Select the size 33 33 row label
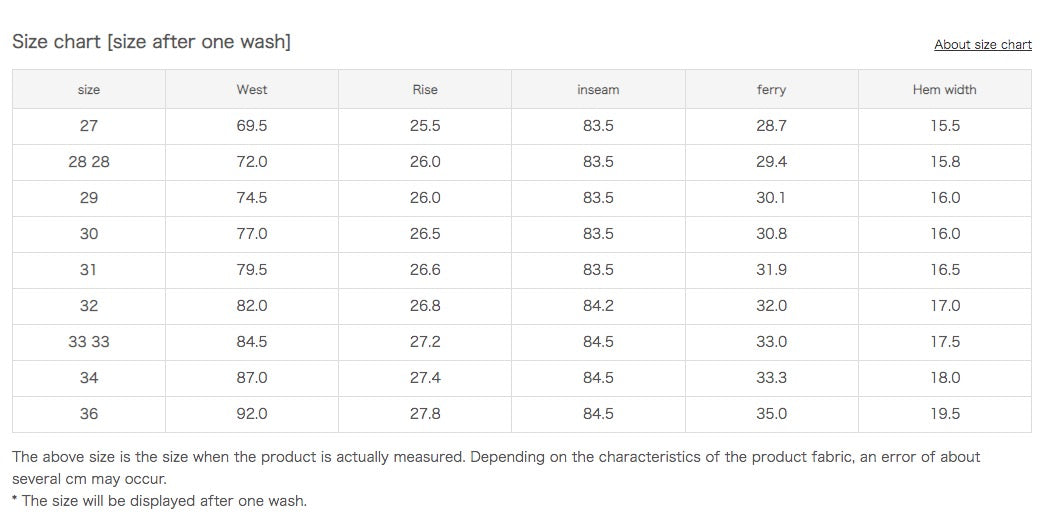 [x=89, y=342]
